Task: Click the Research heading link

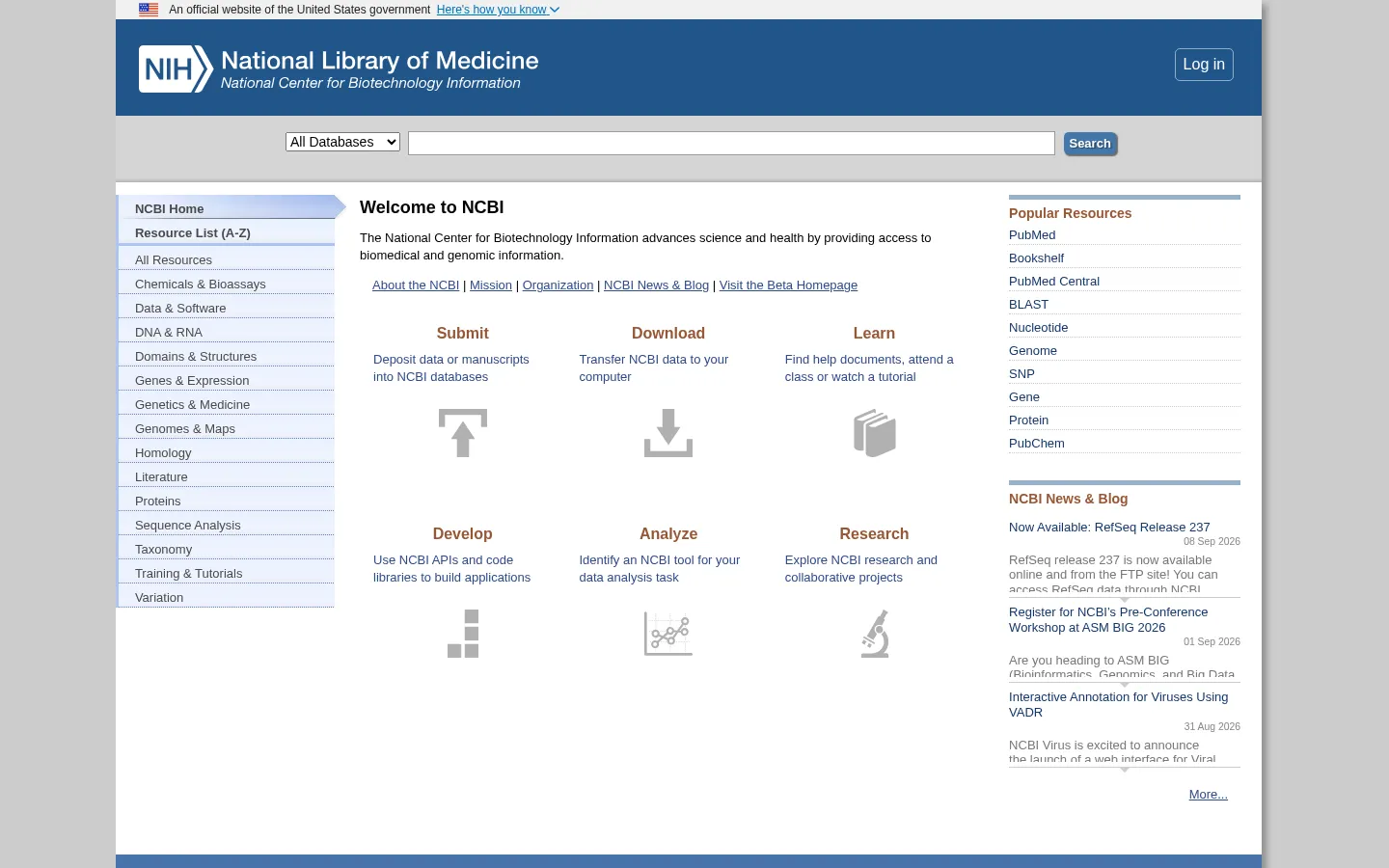Action: (x=874, y=533)
